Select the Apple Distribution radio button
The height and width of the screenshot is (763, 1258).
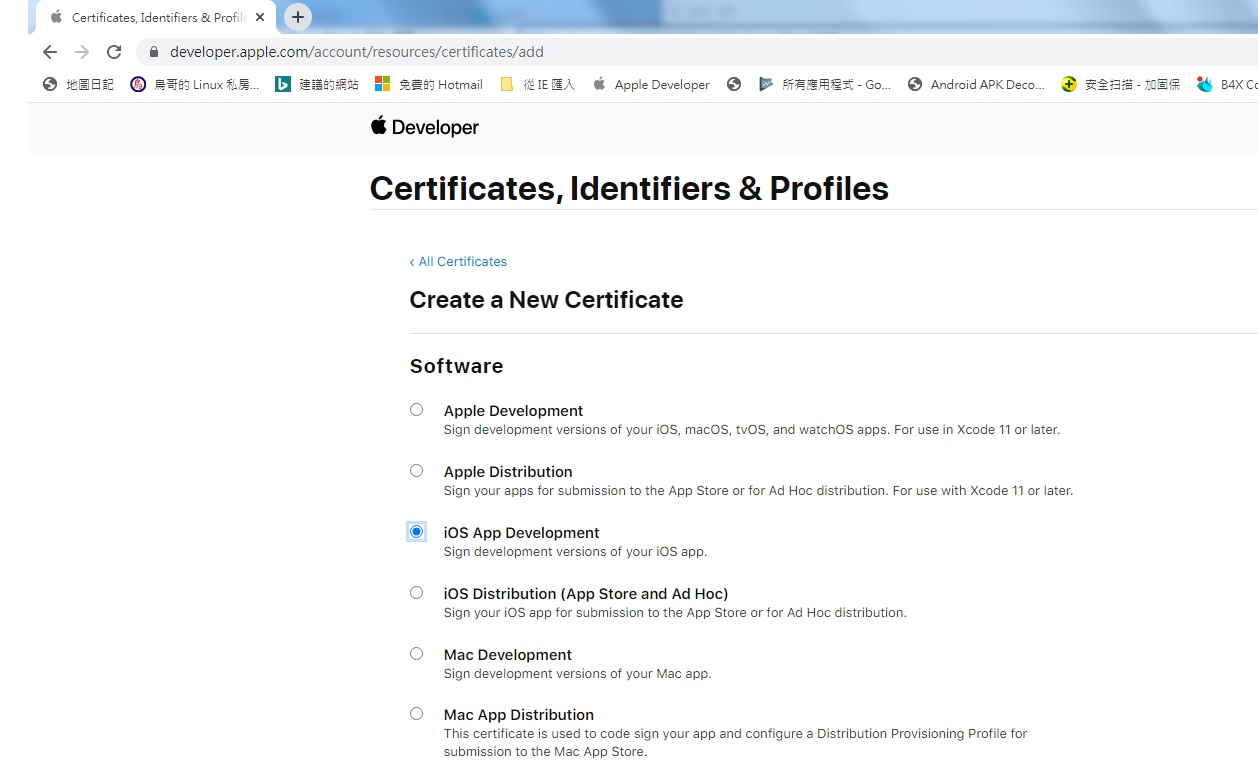(417, 471)
